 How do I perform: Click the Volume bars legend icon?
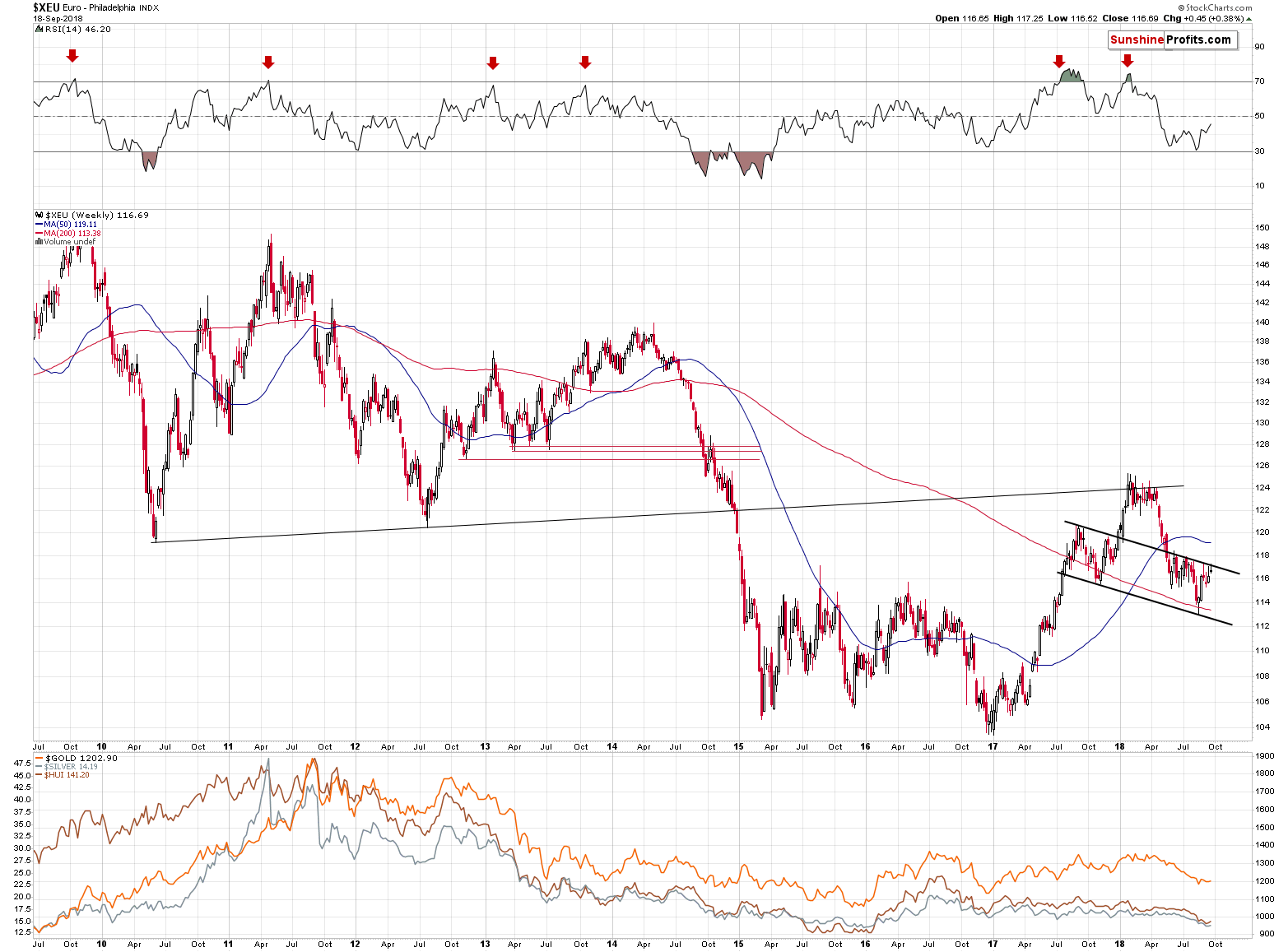(39, 242)
